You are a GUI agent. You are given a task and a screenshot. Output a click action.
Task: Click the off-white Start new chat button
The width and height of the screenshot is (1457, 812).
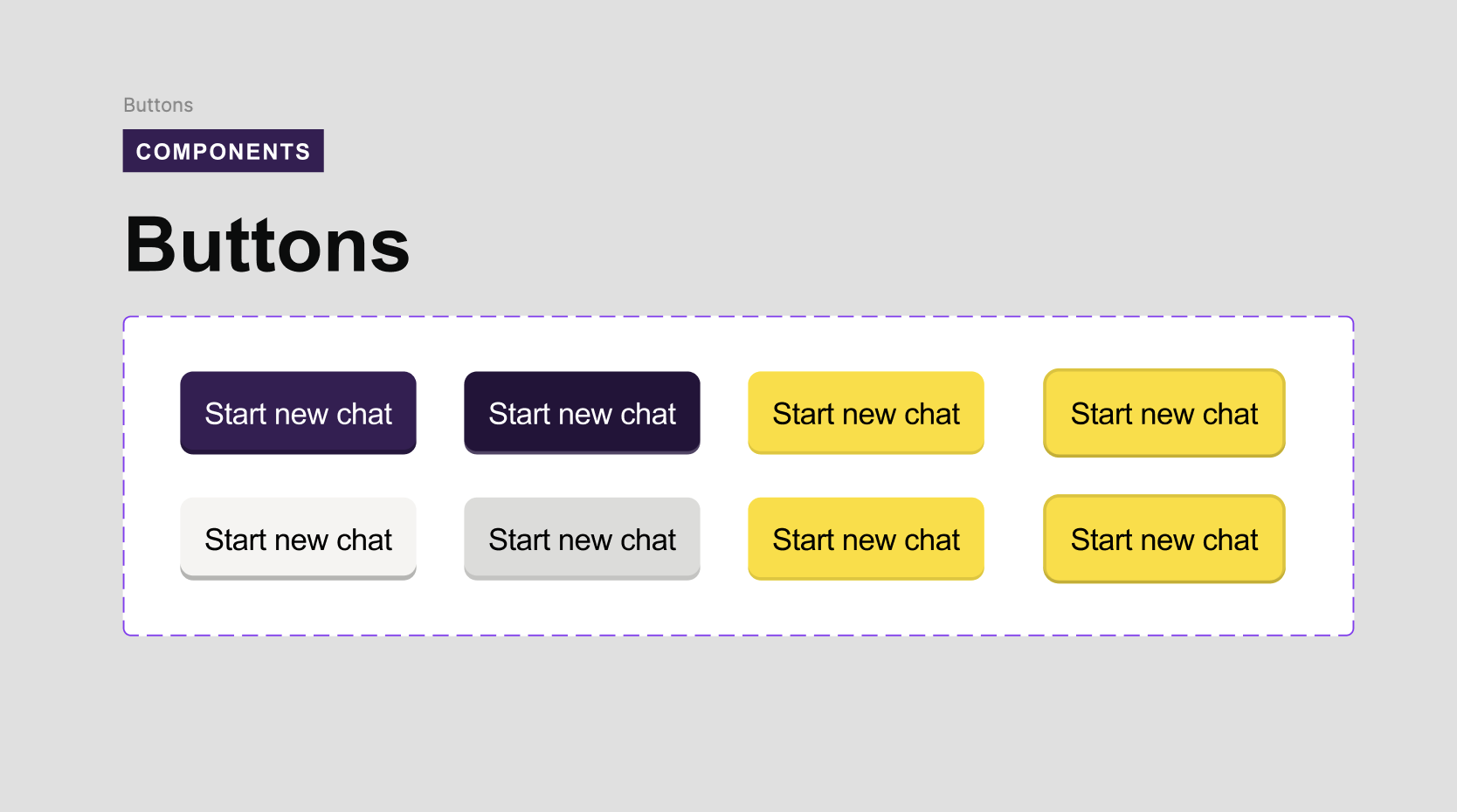pos(298,539)
